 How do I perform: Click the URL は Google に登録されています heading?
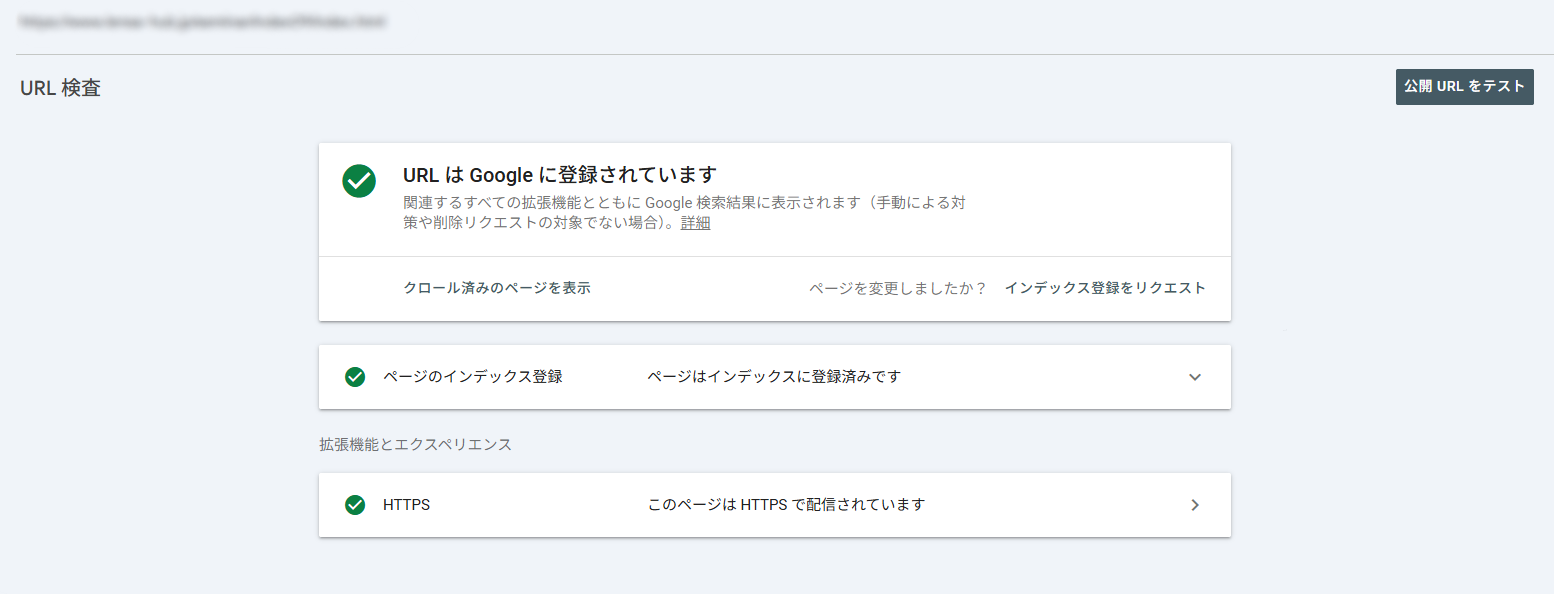pos(559,175)
